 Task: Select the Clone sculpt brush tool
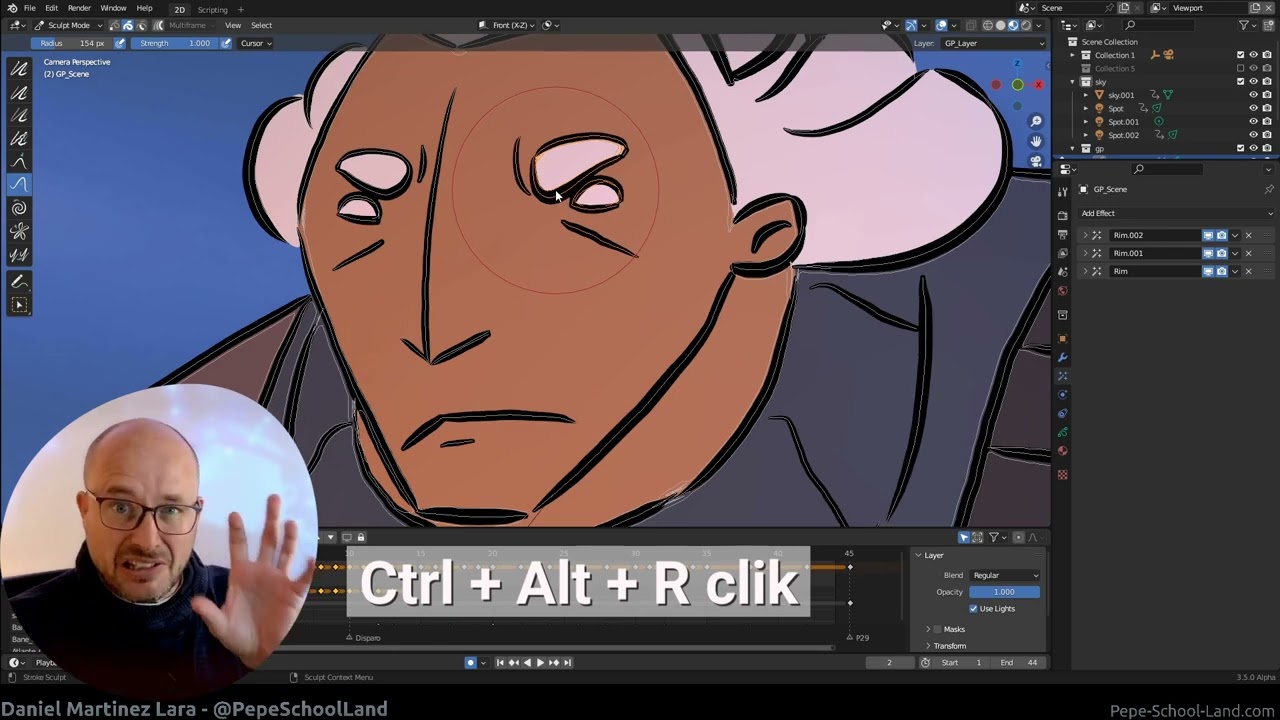19,254
